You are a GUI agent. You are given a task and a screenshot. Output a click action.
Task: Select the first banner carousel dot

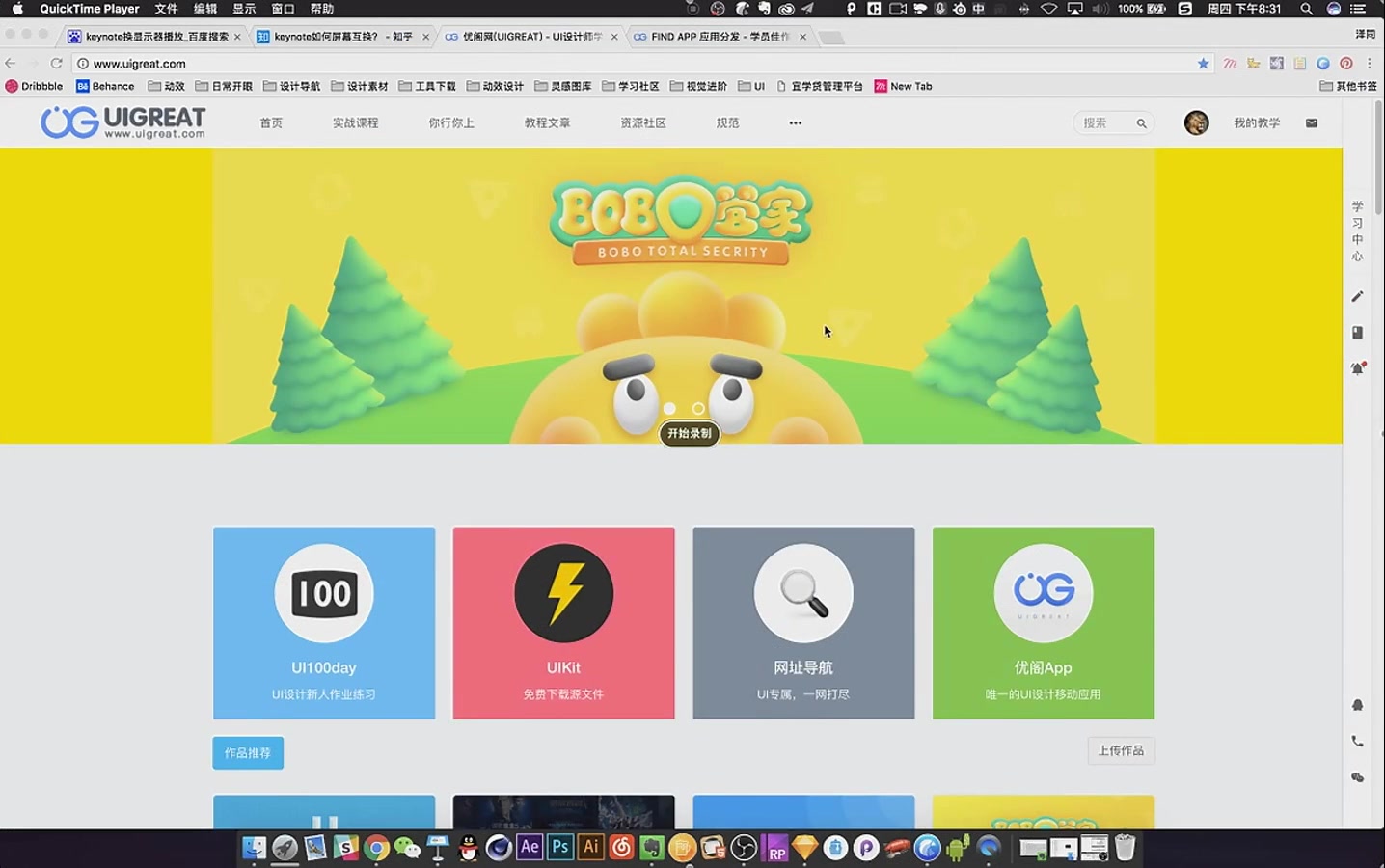669,409
